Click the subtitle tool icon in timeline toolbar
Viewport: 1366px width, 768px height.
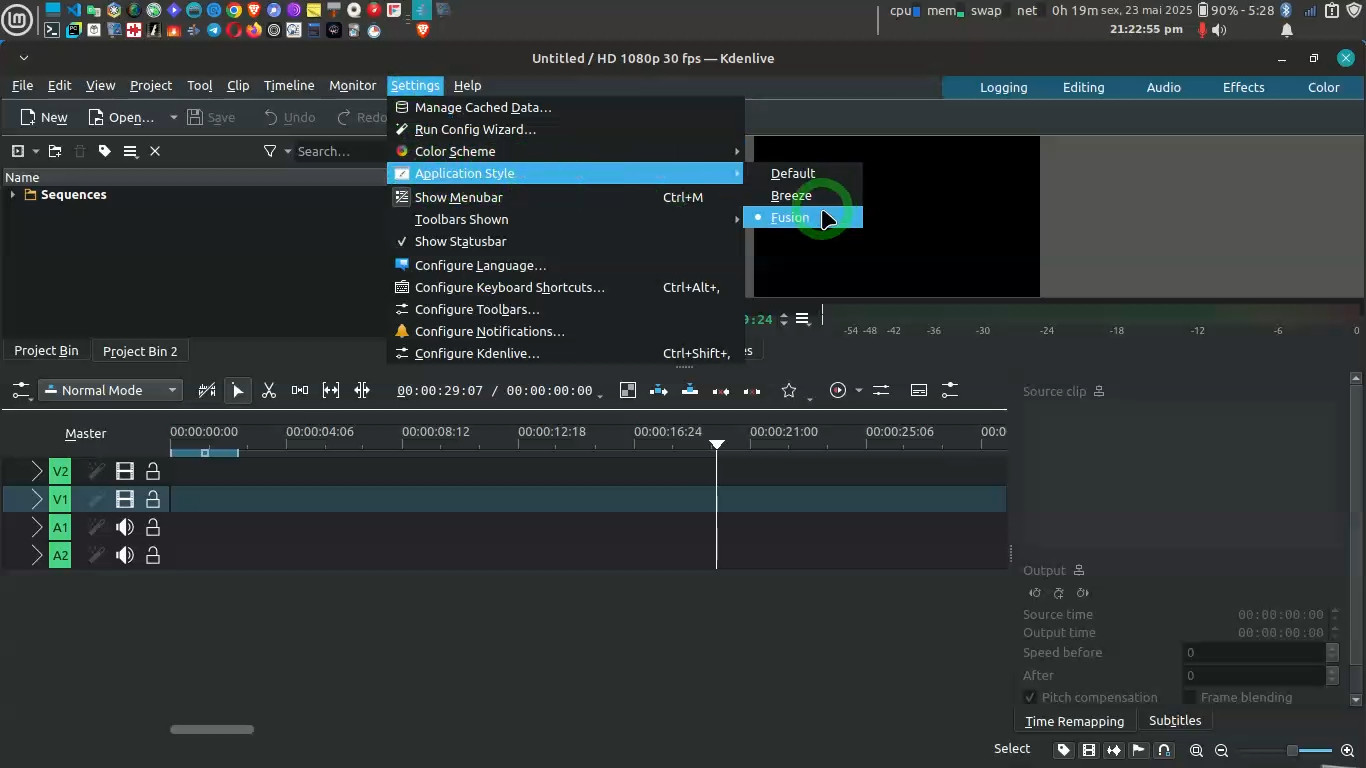(918, 391)
